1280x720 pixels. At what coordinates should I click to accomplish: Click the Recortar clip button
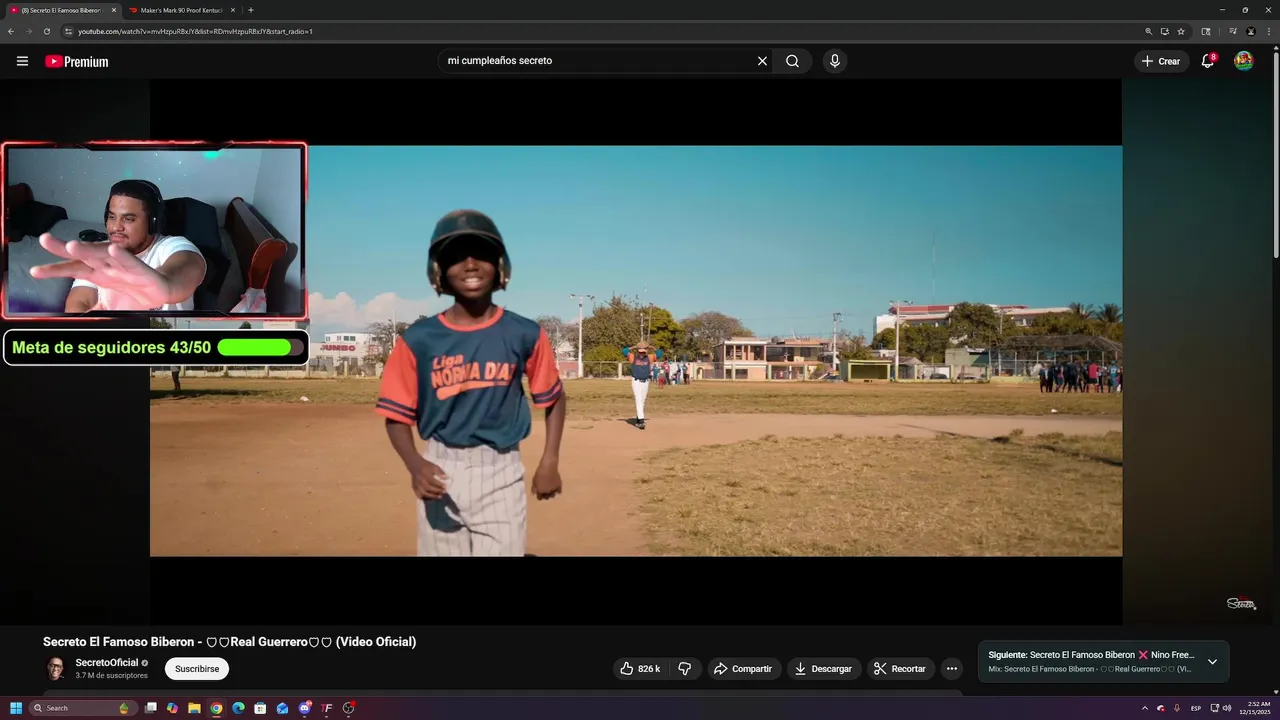pos(901,668)
